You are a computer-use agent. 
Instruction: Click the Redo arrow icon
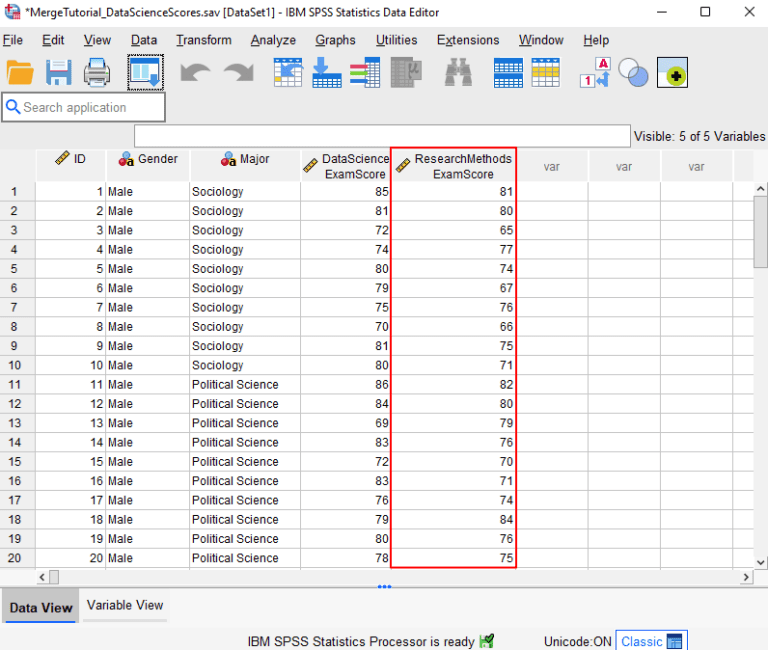click(x=239, y=73)
